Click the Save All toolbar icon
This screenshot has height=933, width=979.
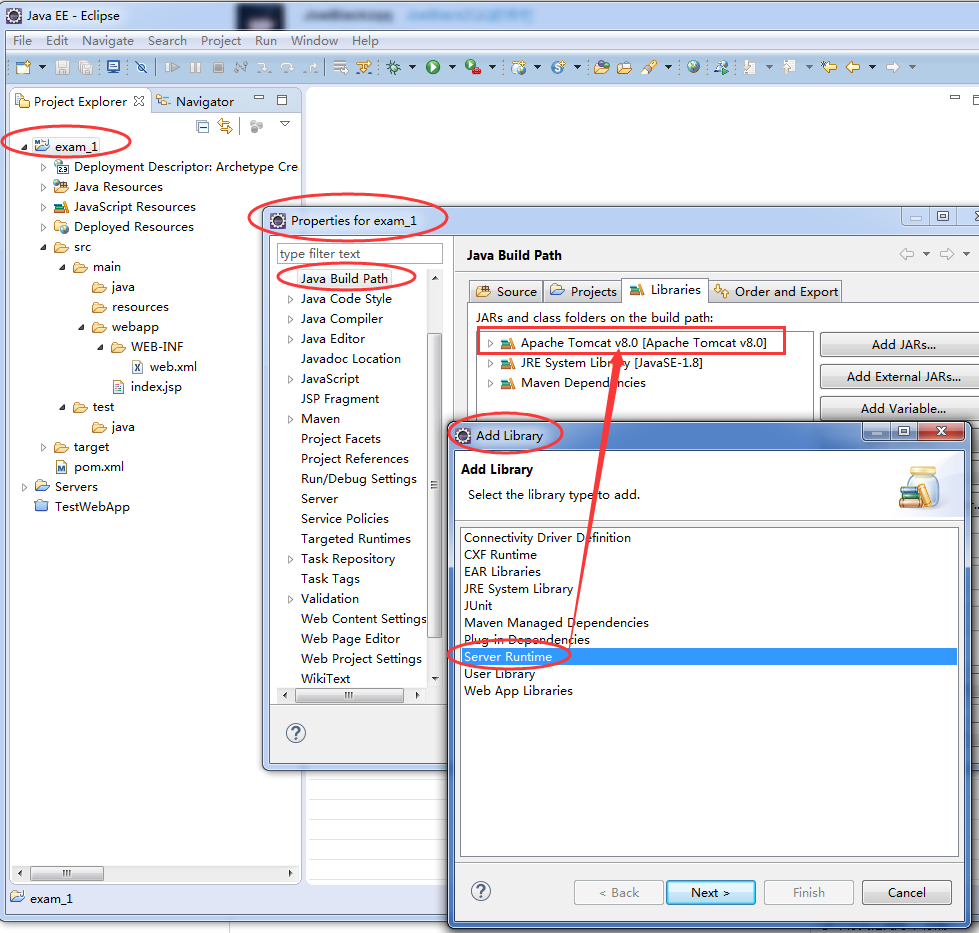86,67
